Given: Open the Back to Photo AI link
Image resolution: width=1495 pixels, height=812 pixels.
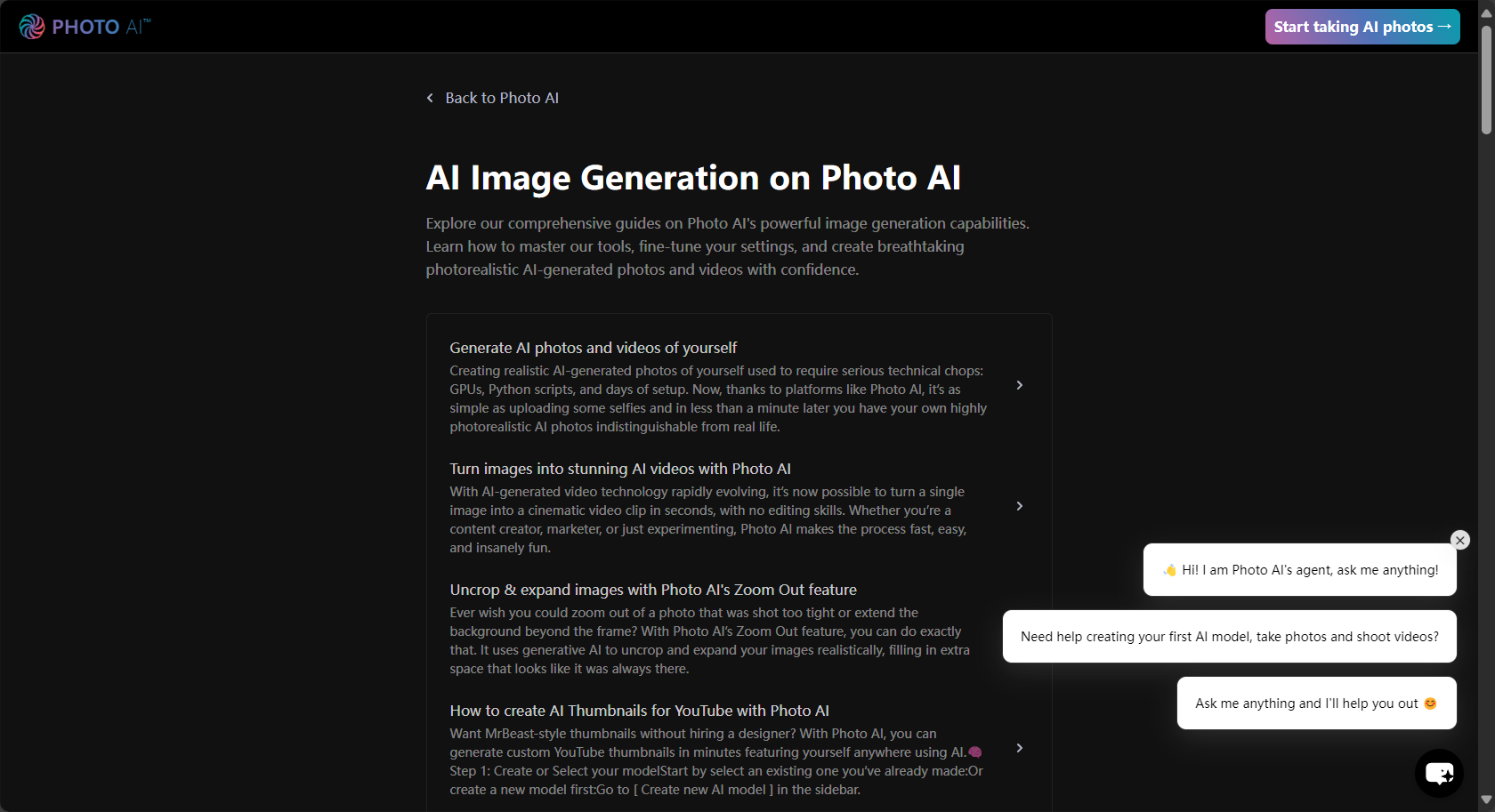Looking at the screenshot, I should (502, 98).
